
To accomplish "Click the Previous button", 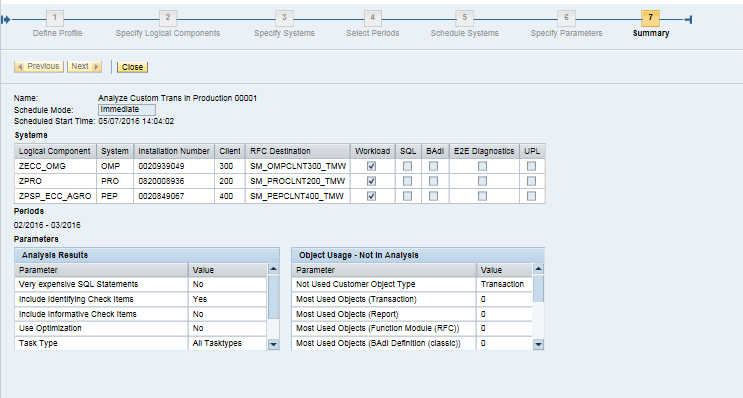I will pyautogui.click(x=39, y=67).
